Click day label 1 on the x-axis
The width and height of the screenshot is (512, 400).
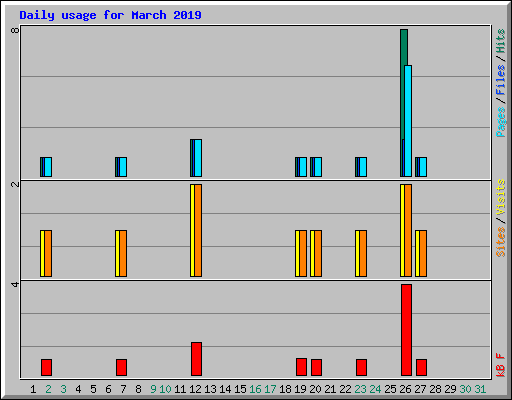coord(33,389)
